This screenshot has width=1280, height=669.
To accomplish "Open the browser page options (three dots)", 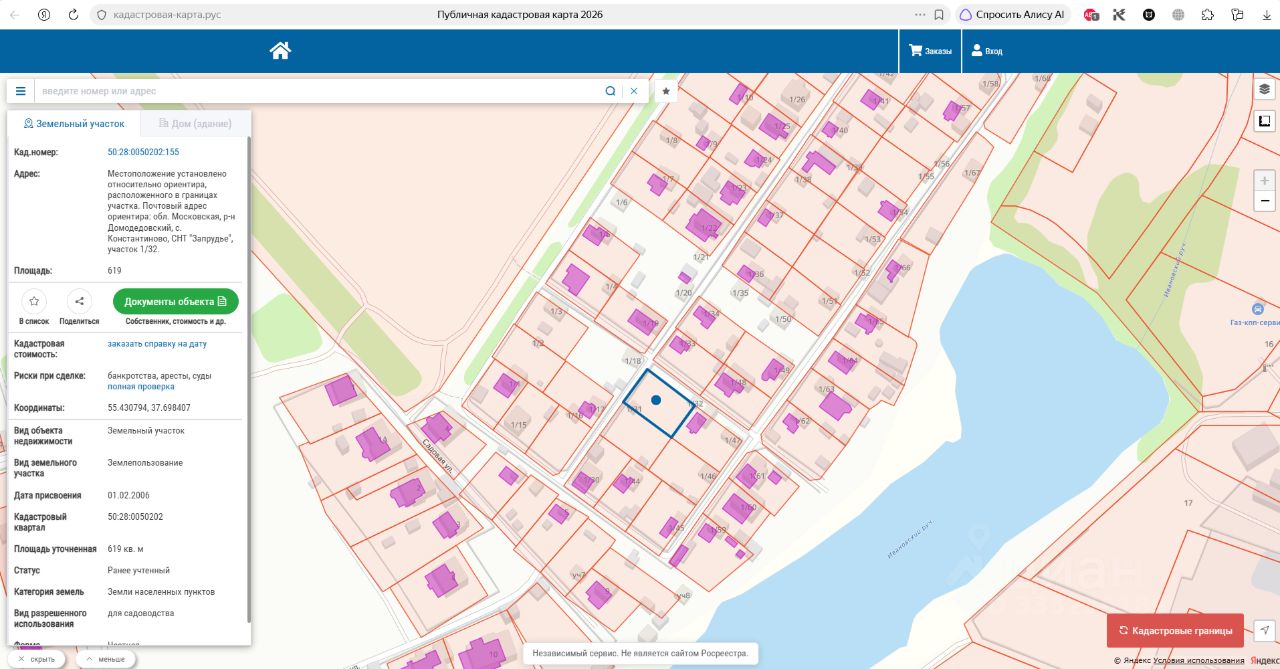I will point(920,15).
